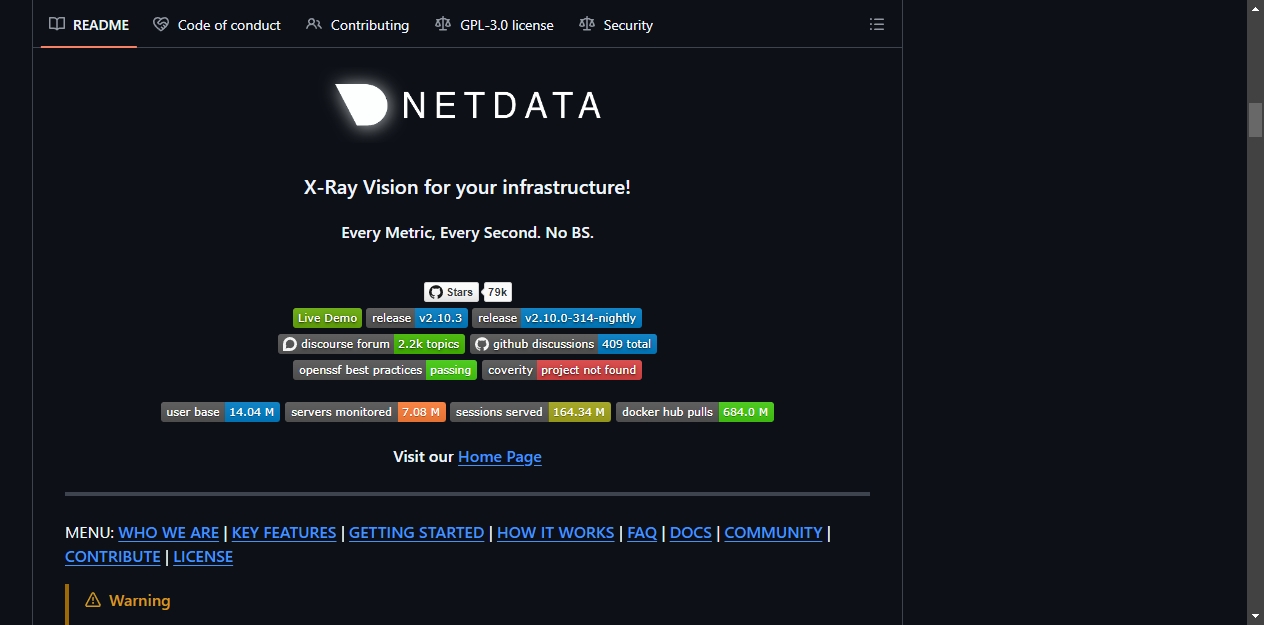Click the 'Every Metric, Every Second. No BS.' text
1264x625 pixels.
467,233
